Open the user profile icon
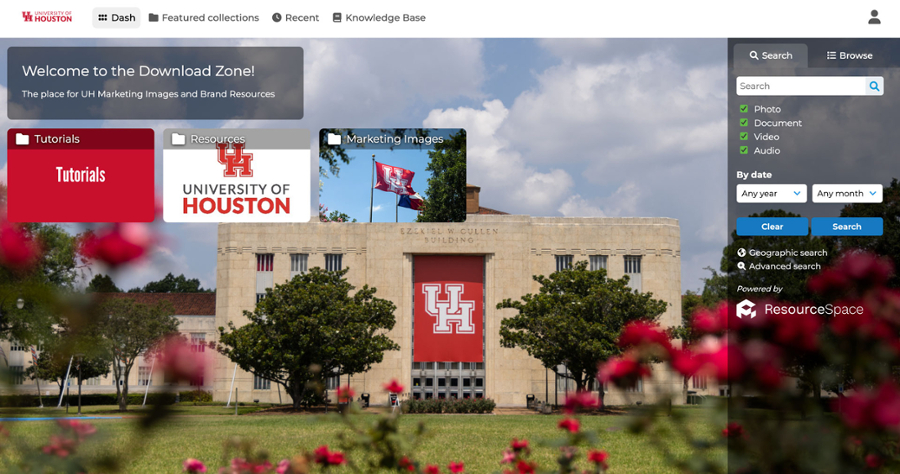This screenshot has height=474, width=900. 874,17
